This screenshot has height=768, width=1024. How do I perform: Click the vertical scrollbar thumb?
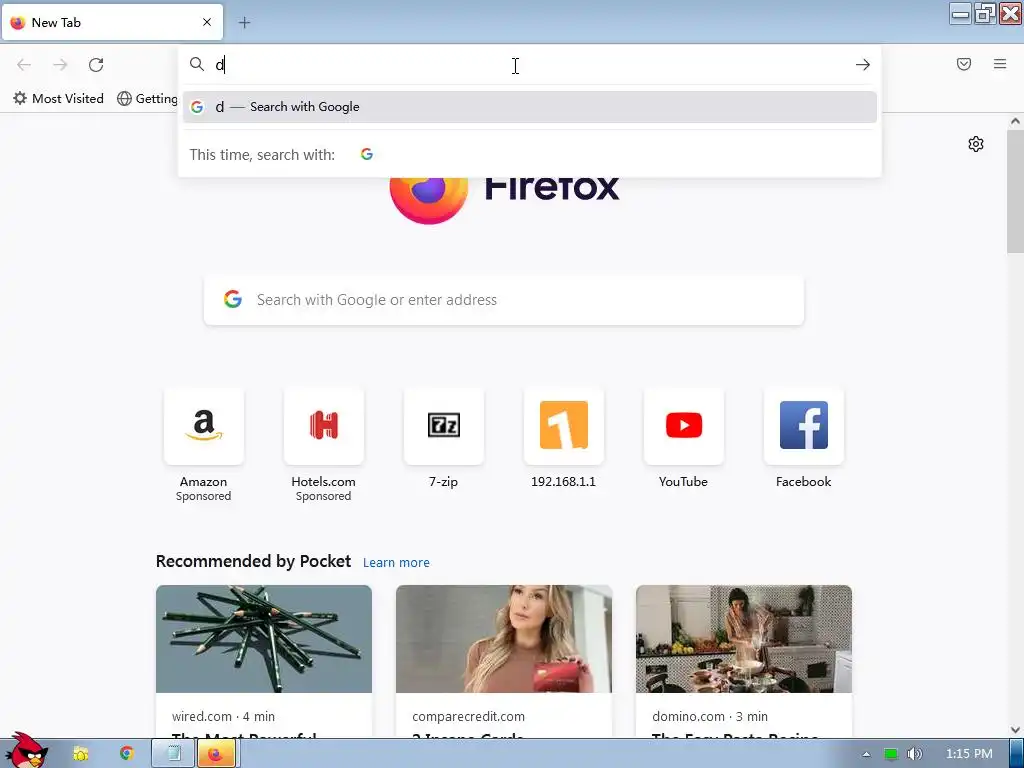tap(1015, 191)
